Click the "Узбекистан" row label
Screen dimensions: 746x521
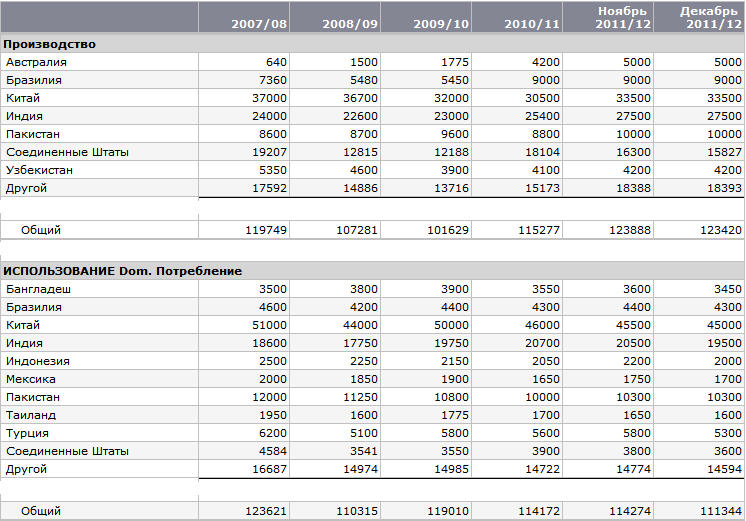click(x=39, y=170)
